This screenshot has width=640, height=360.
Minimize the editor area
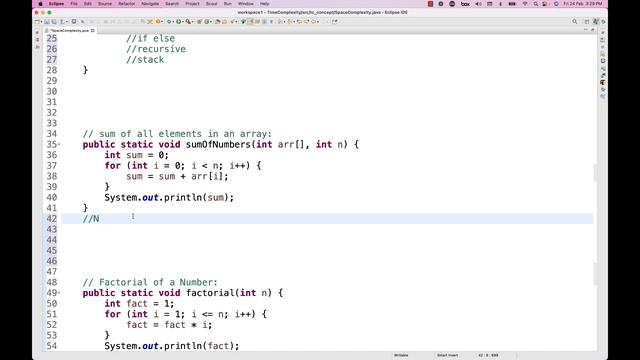586,30
